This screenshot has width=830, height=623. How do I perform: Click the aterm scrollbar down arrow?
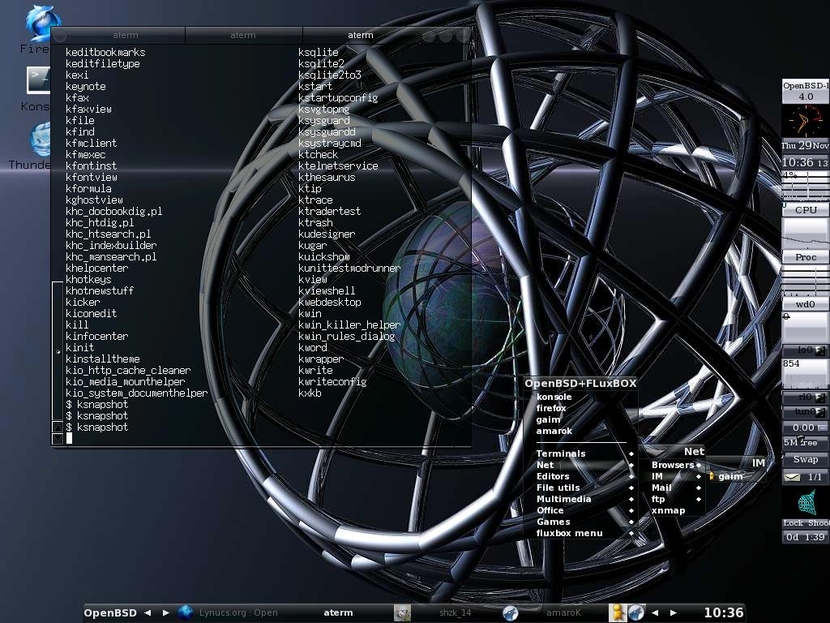click(58, 438)
